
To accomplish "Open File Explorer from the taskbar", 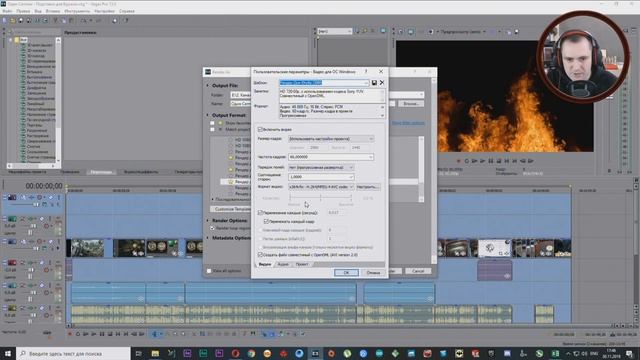I will click(x=155, y=353).
